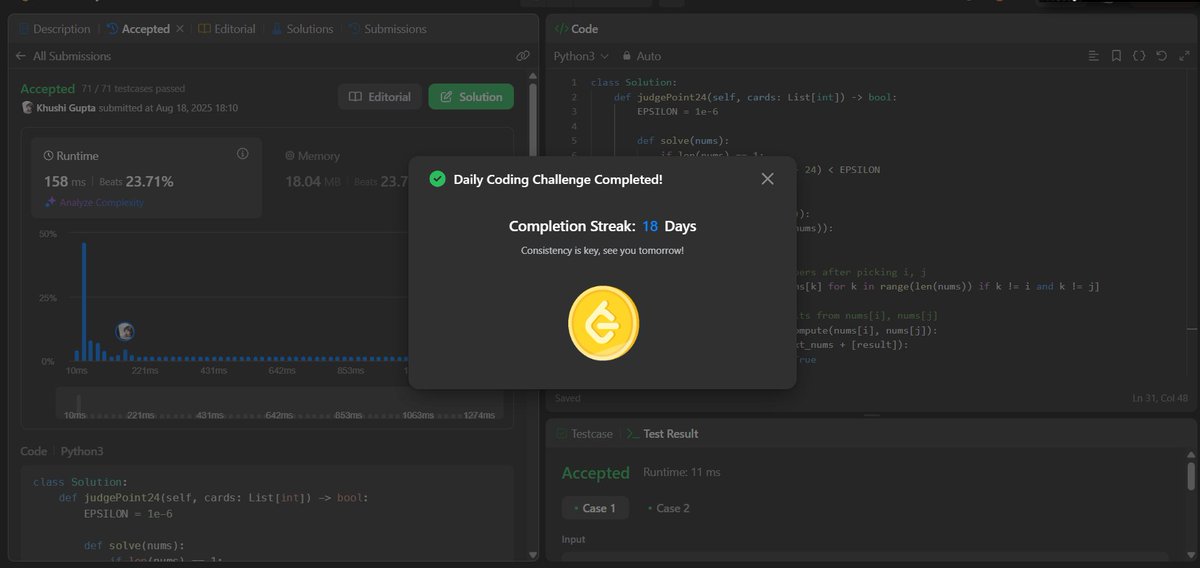Click the 'Saved' status text
This screenshot has height=568, width=1200.
[x=567, y=398]
